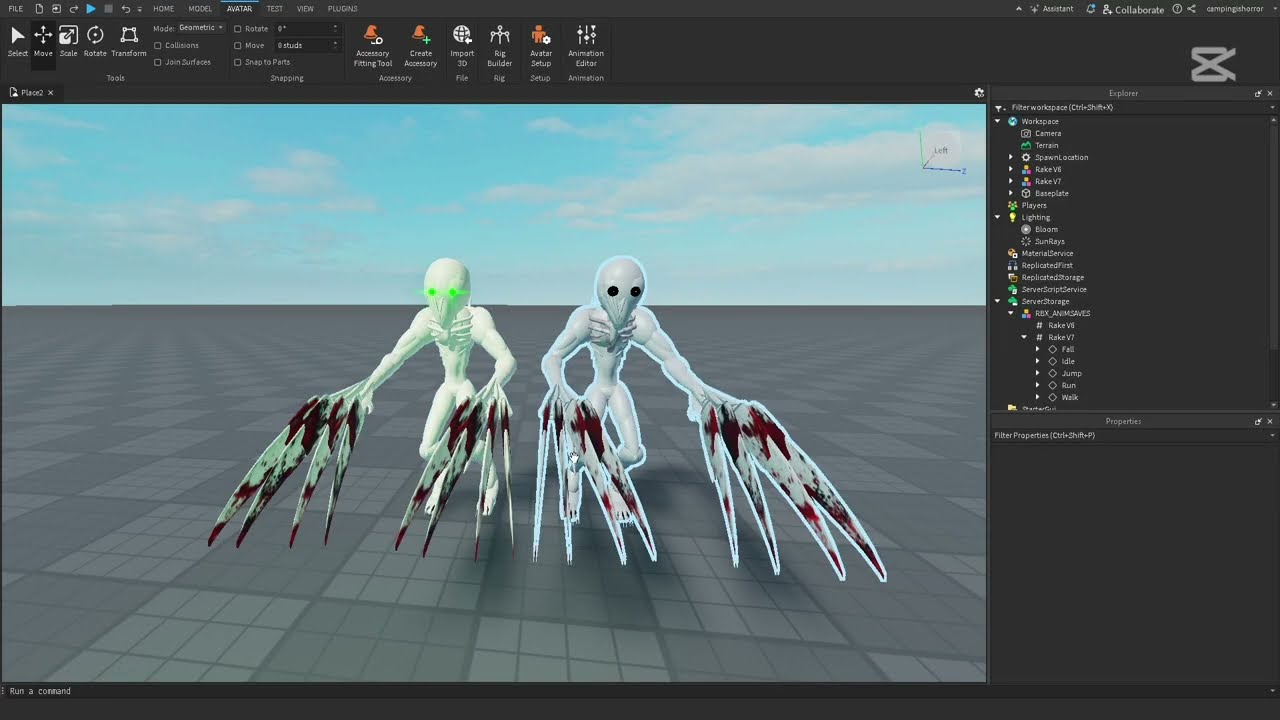This screenshot has height=720, width=1280.
Task: Switch to the VIEW tab
Action: pos(305,9)
